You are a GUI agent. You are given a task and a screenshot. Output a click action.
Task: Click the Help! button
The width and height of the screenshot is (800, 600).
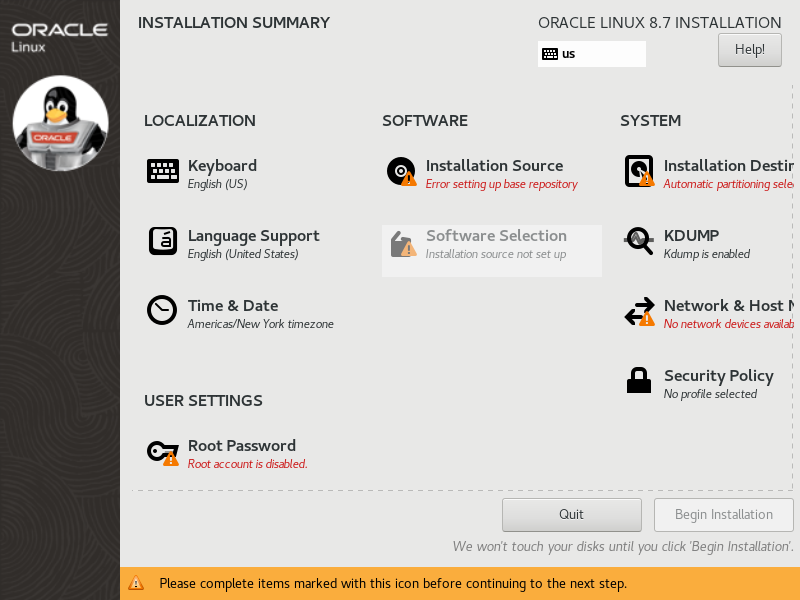click(x=749, y=50)
